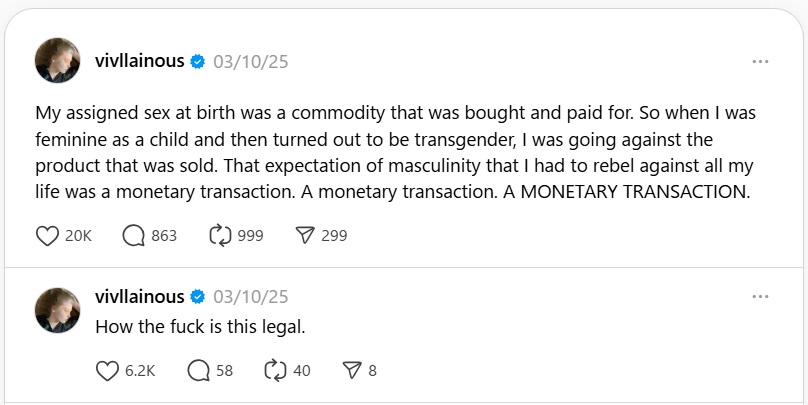Screen dimensions: 808x405
Task: Click the profile avatar on the first post
Action: point(58,60)
